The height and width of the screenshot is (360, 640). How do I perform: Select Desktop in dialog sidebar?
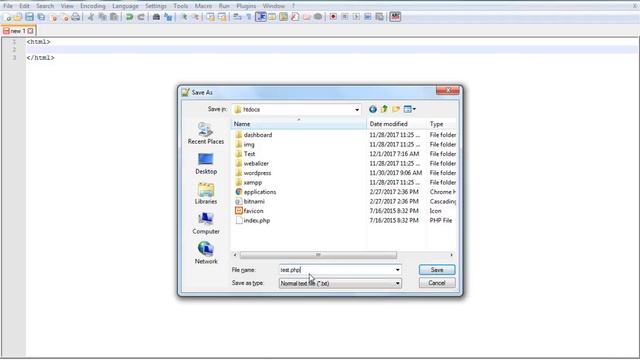pyautogui.click(x=206, y=163)
